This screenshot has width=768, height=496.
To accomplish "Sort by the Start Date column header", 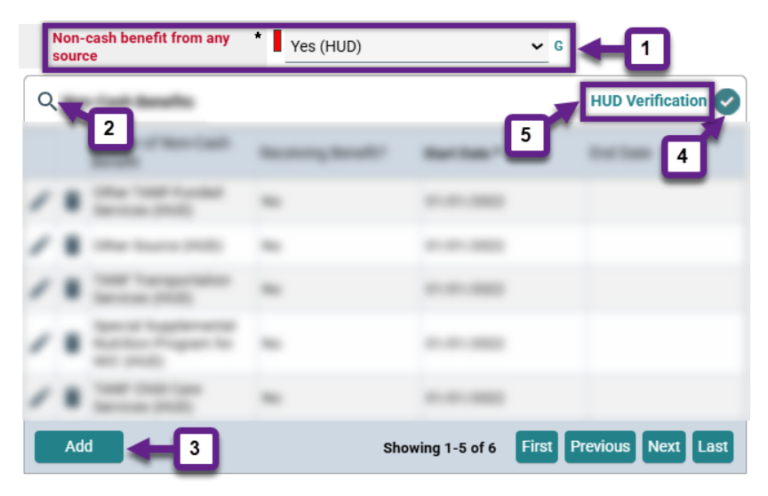I will [460, 153].
